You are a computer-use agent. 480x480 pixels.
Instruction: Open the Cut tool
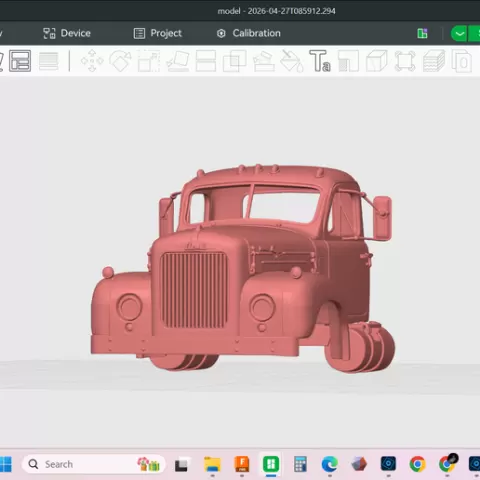point(206,61)
